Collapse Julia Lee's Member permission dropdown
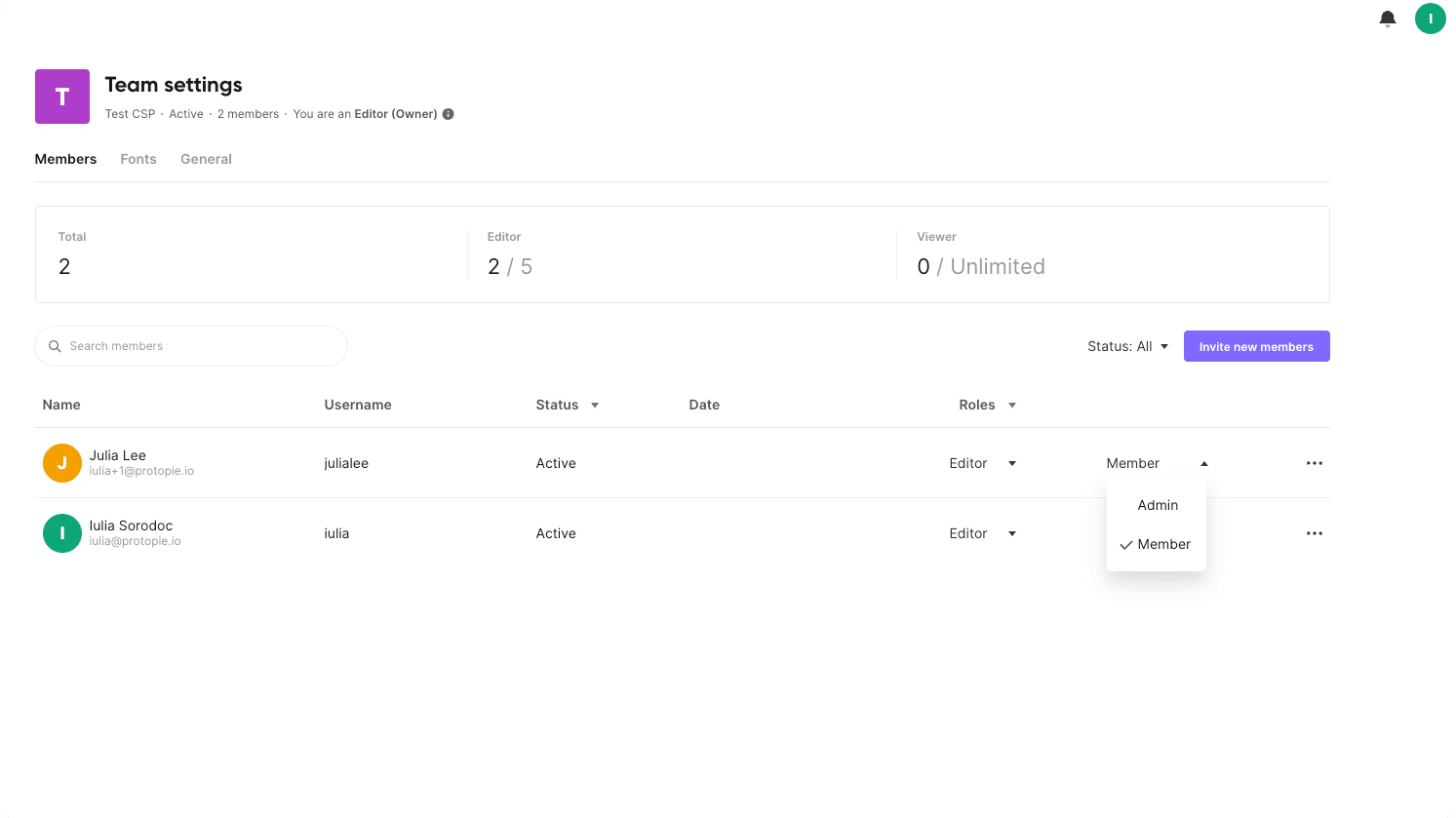 click(x=1157, y=463)
